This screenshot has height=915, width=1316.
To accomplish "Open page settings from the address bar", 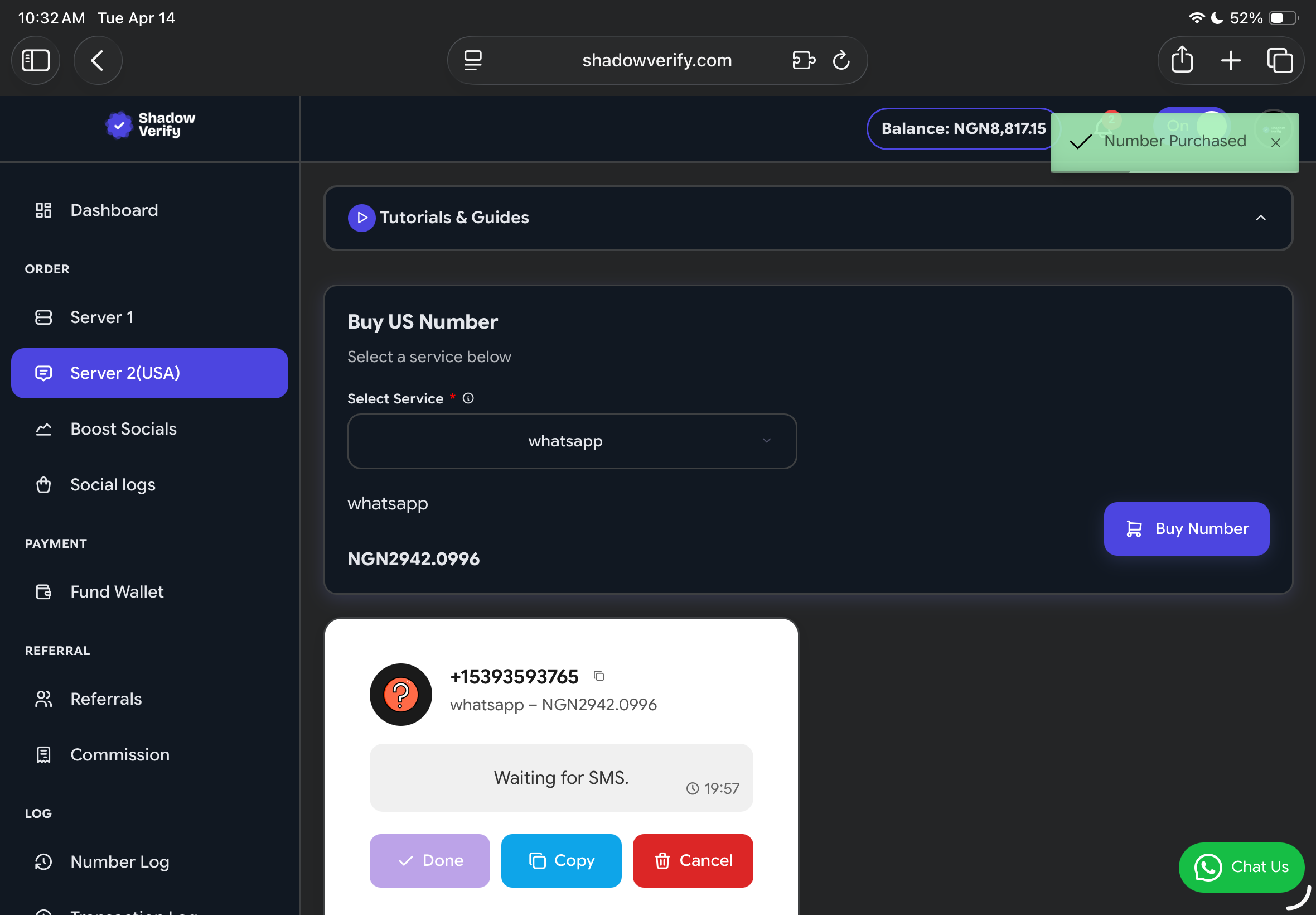I will pos(472,60).
